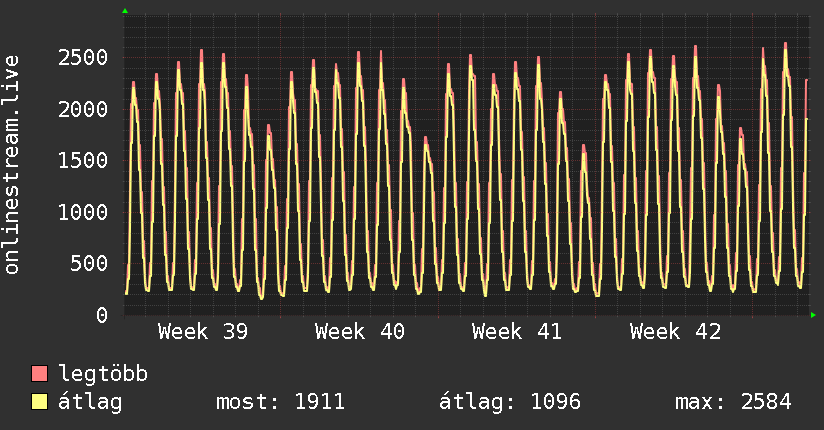Click the 0 y-axis tick label
Viewport: 824px width, 430px height.
[102, 315]
